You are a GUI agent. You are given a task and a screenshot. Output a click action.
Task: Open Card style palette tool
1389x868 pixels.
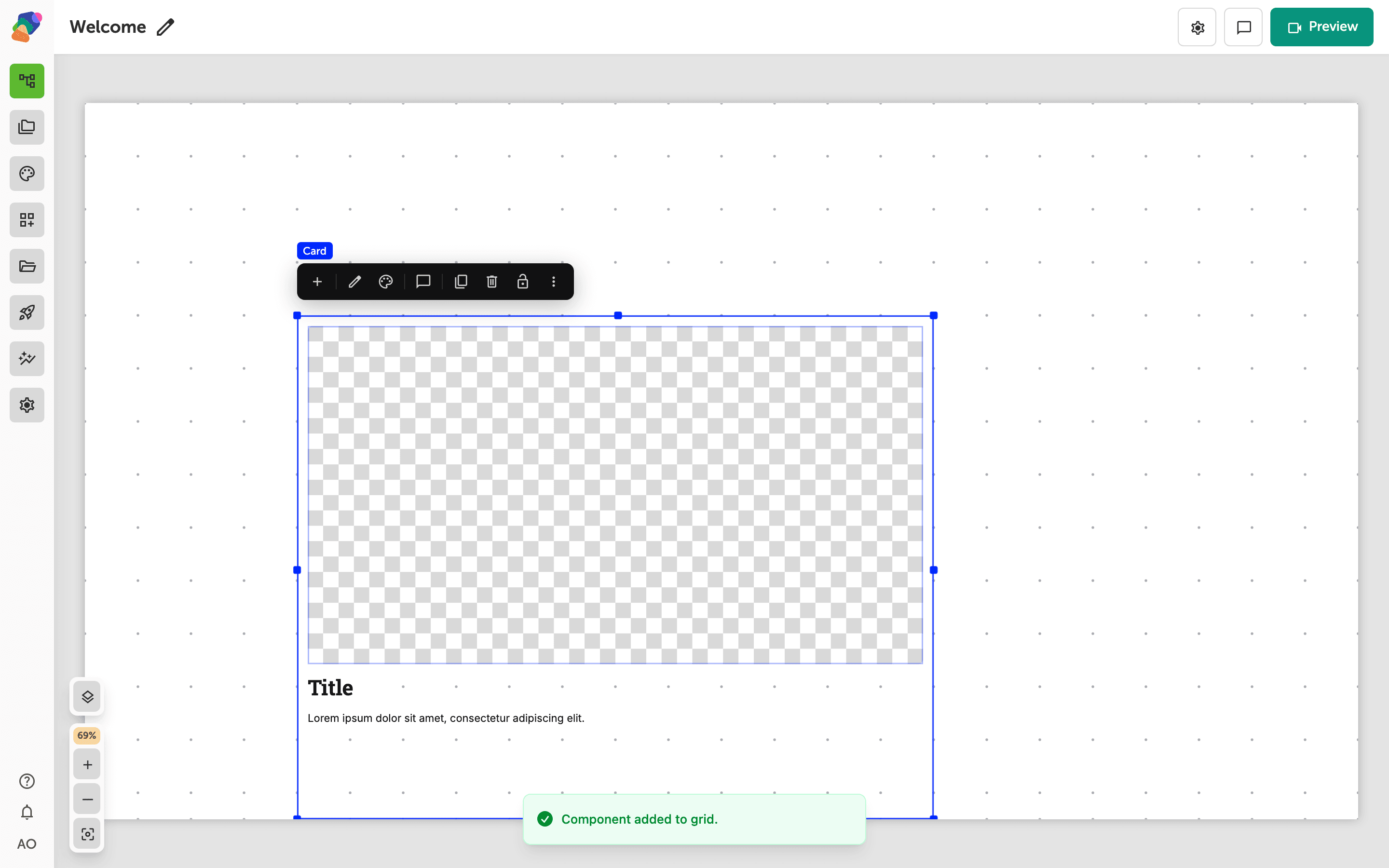click(386, 281)
